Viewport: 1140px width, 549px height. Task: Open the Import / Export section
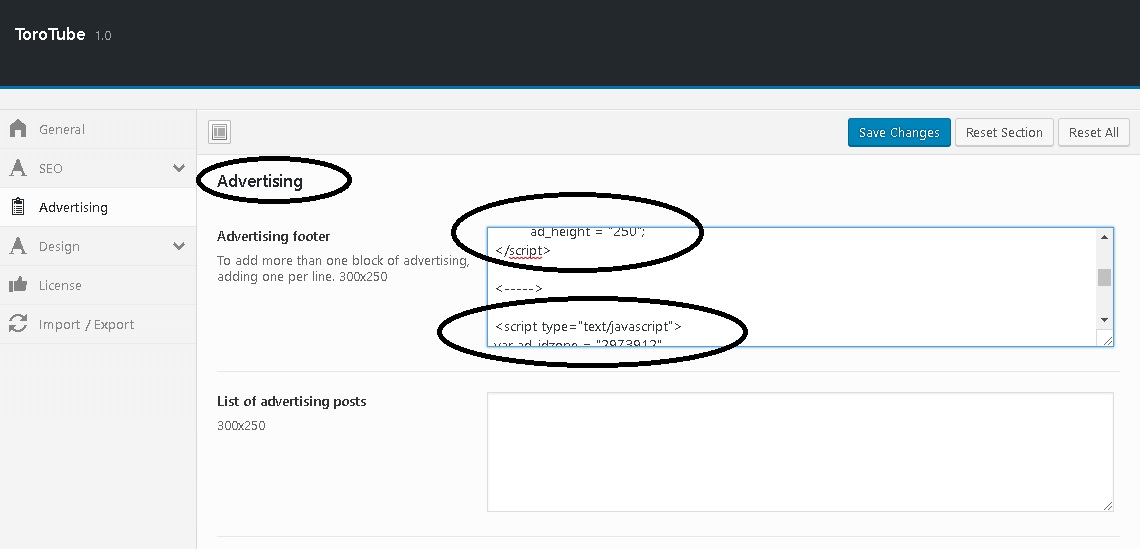98,324
